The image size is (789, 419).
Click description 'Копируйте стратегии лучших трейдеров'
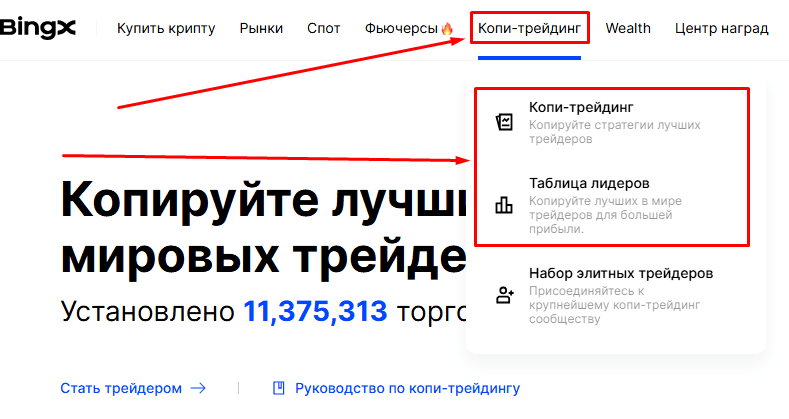[614, 132]
